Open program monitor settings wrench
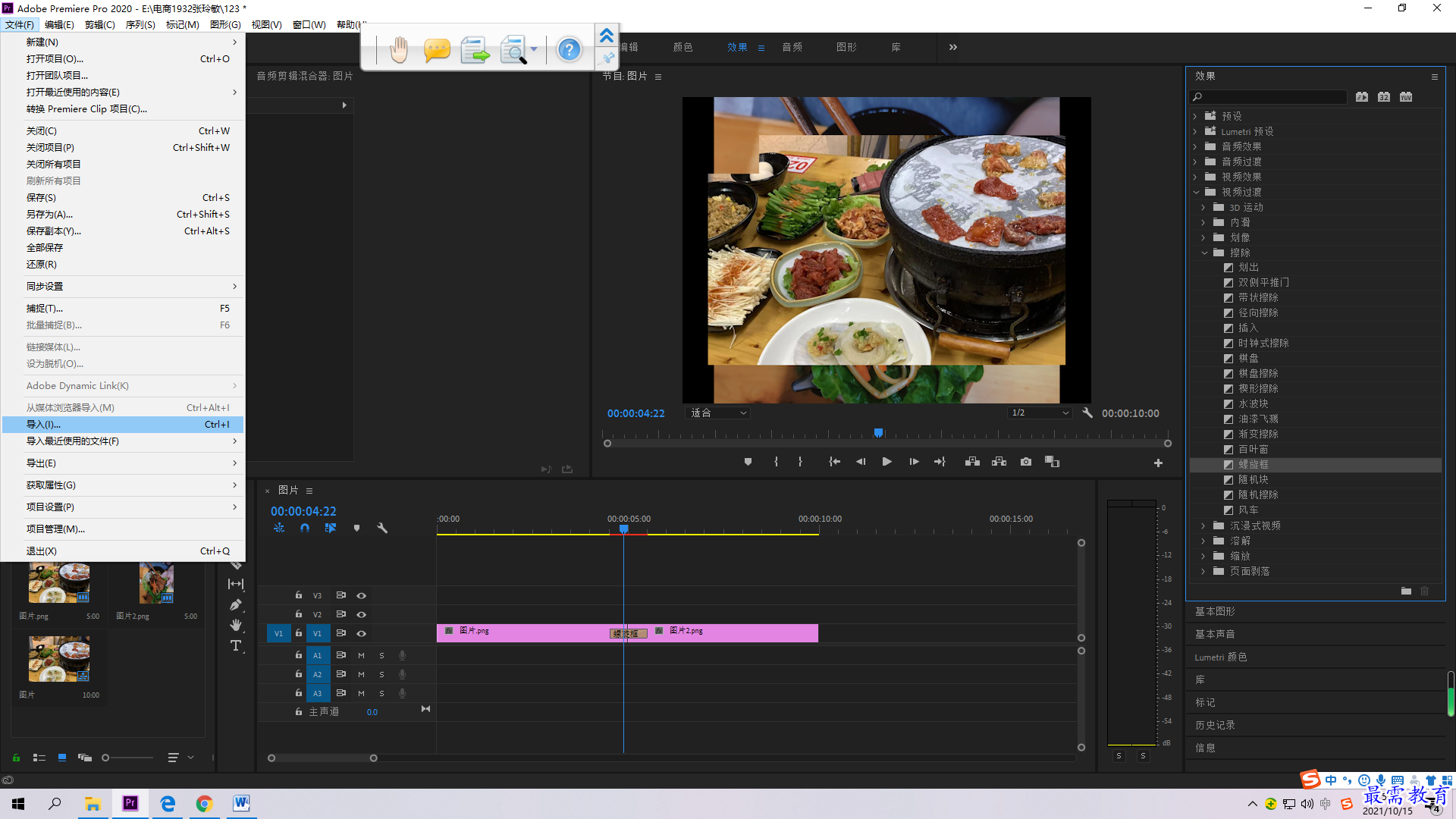 tap(1087, 413)
